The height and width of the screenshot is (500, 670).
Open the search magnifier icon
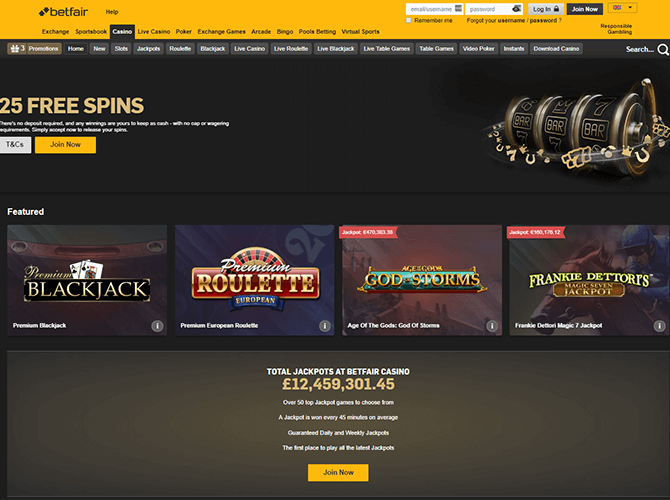[663, 50]
